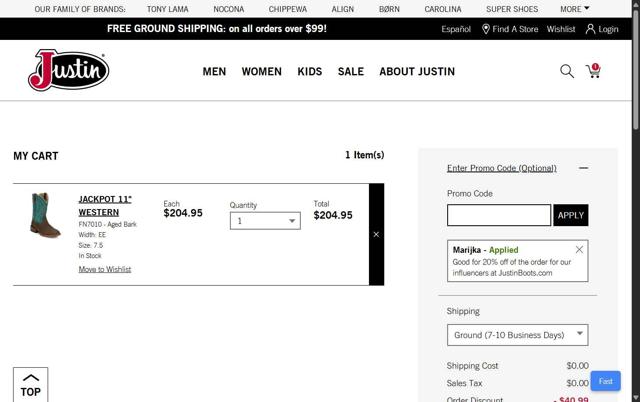
Task: Open the Shipping method dropdown
Action: [x=518, y=335]
